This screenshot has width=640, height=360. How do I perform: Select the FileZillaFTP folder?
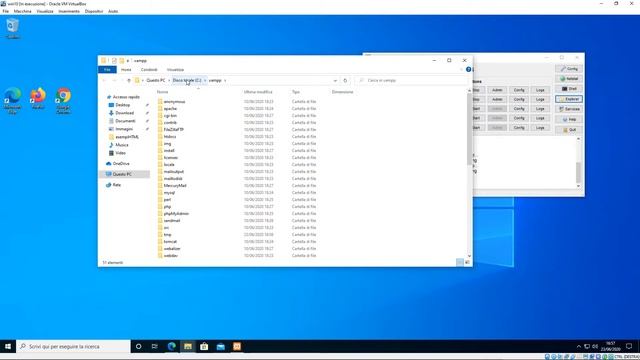click(173, 129)
